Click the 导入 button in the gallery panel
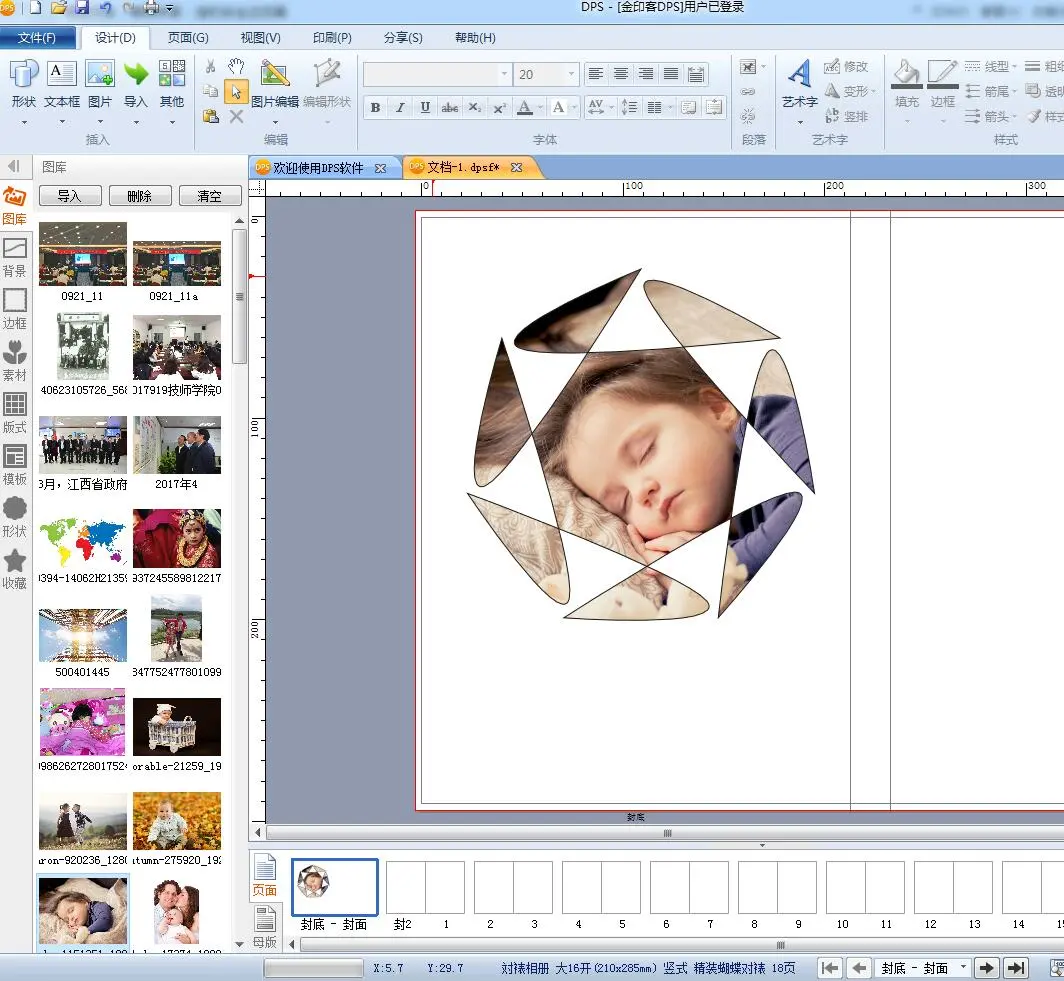This screenshot has height=981, width=1064. pos(70,196)
